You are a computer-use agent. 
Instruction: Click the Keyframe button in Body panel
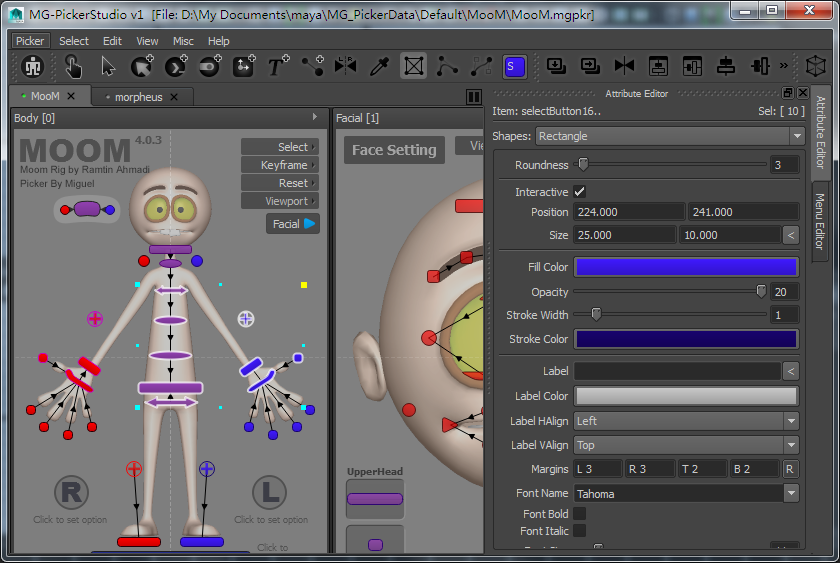pos(280,165)
